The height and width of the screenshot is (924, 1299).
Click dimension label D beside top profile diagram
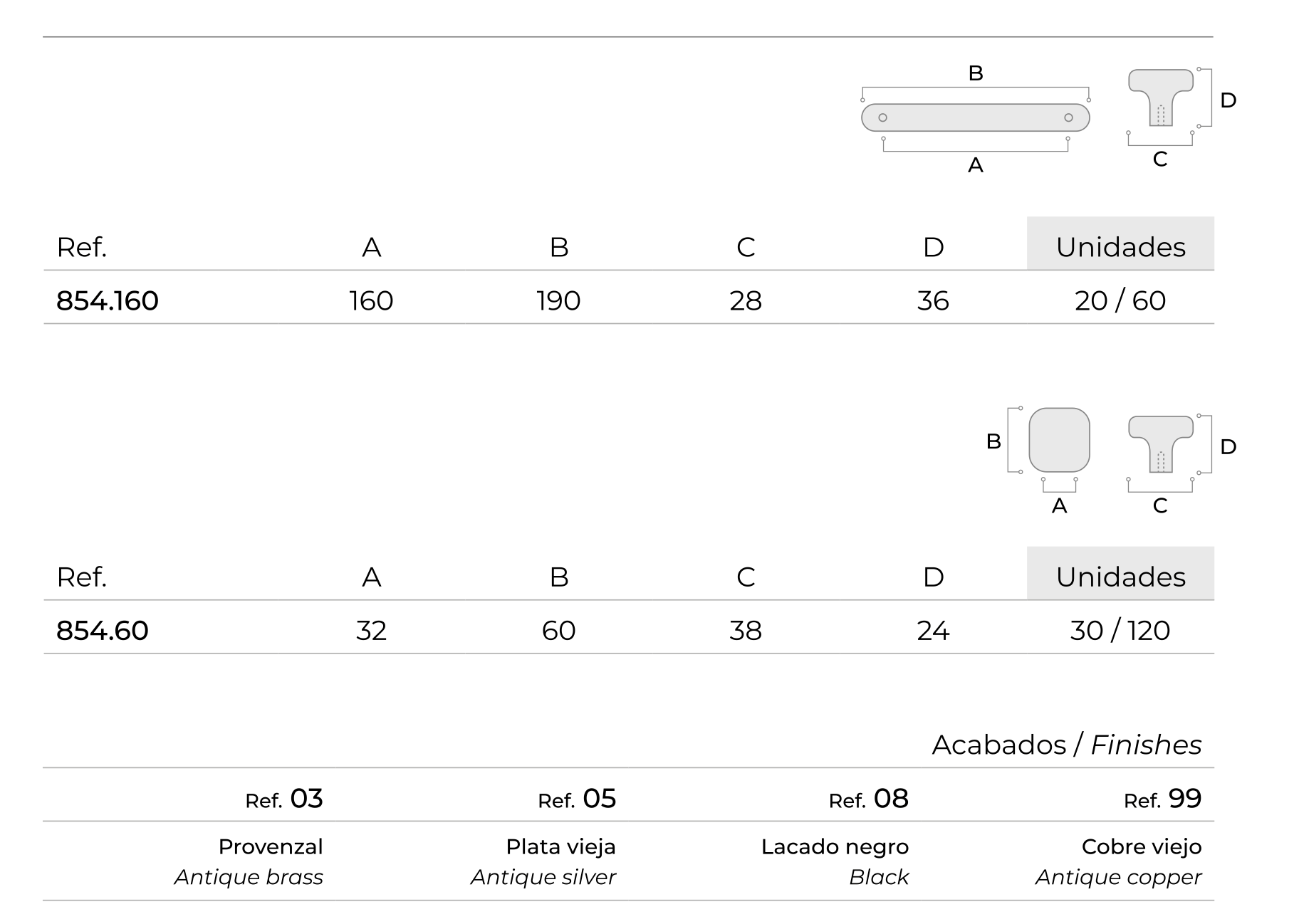pos(1228,100)
